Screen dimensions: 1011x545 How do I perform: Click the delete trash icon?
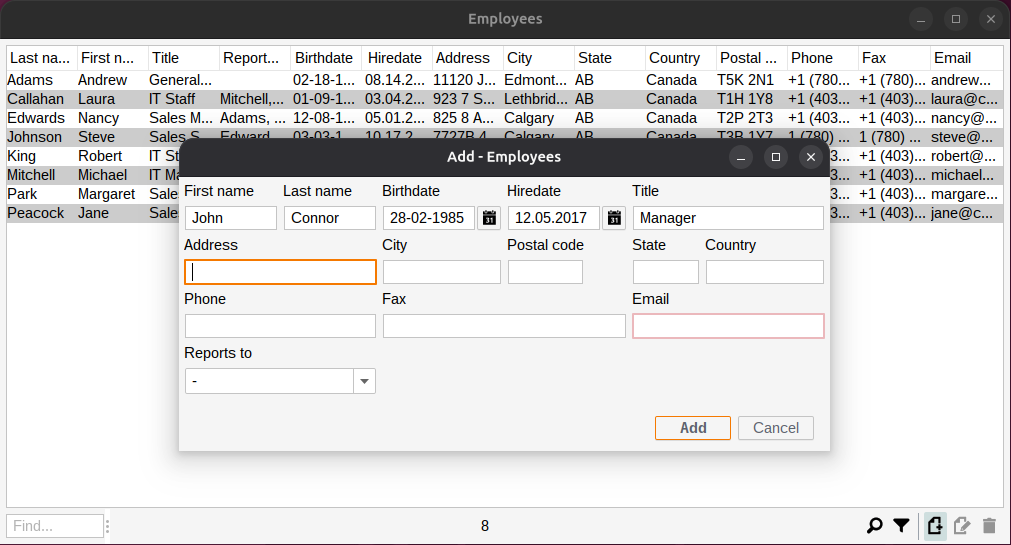[989, 525]
